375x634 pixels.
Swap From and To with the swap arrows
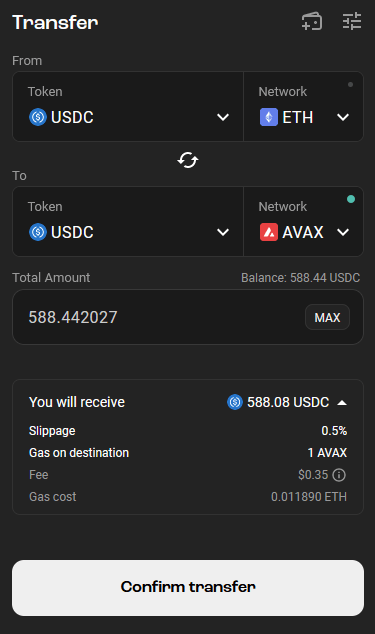click(188, 160)
